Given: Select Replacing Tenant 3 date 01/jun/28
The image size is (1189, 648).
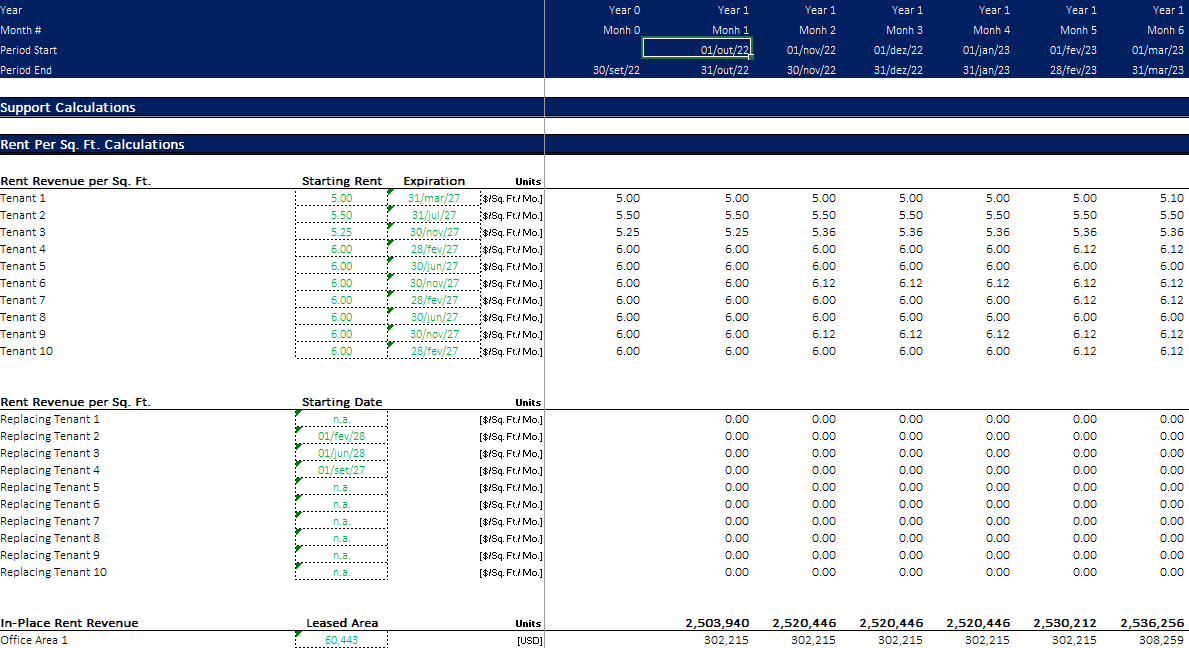Looking at the screenshot, I should tap(341, 453).
